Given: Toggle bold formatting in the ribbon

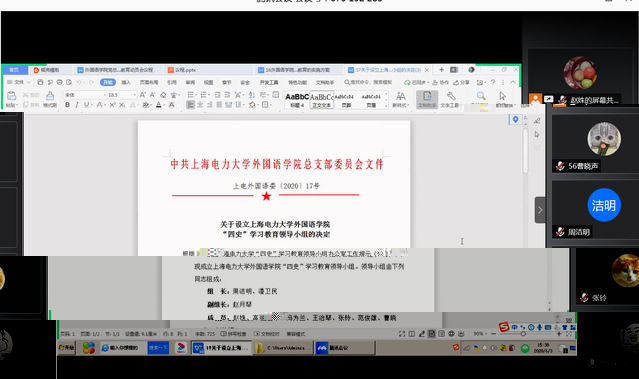Looking at the screenshot, I should coord(67,105).
